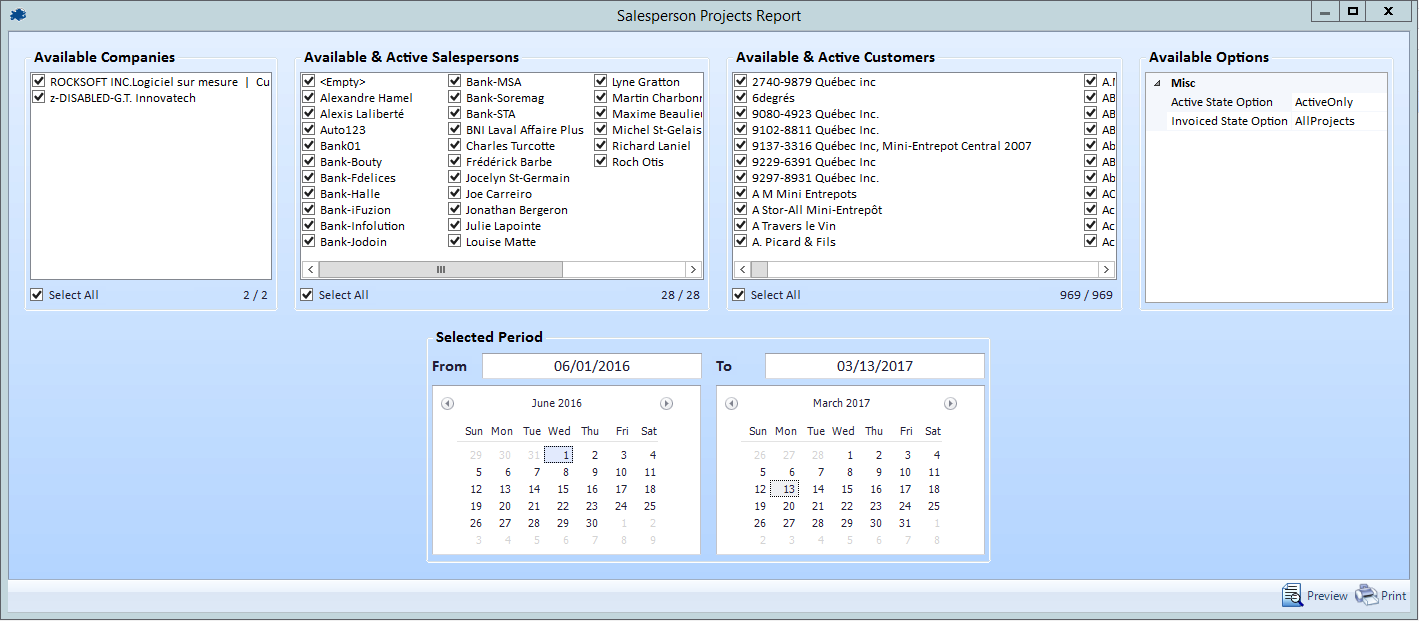Click the application icon in title bar
The image size is (1419, 621).
[x=18, y=15]
